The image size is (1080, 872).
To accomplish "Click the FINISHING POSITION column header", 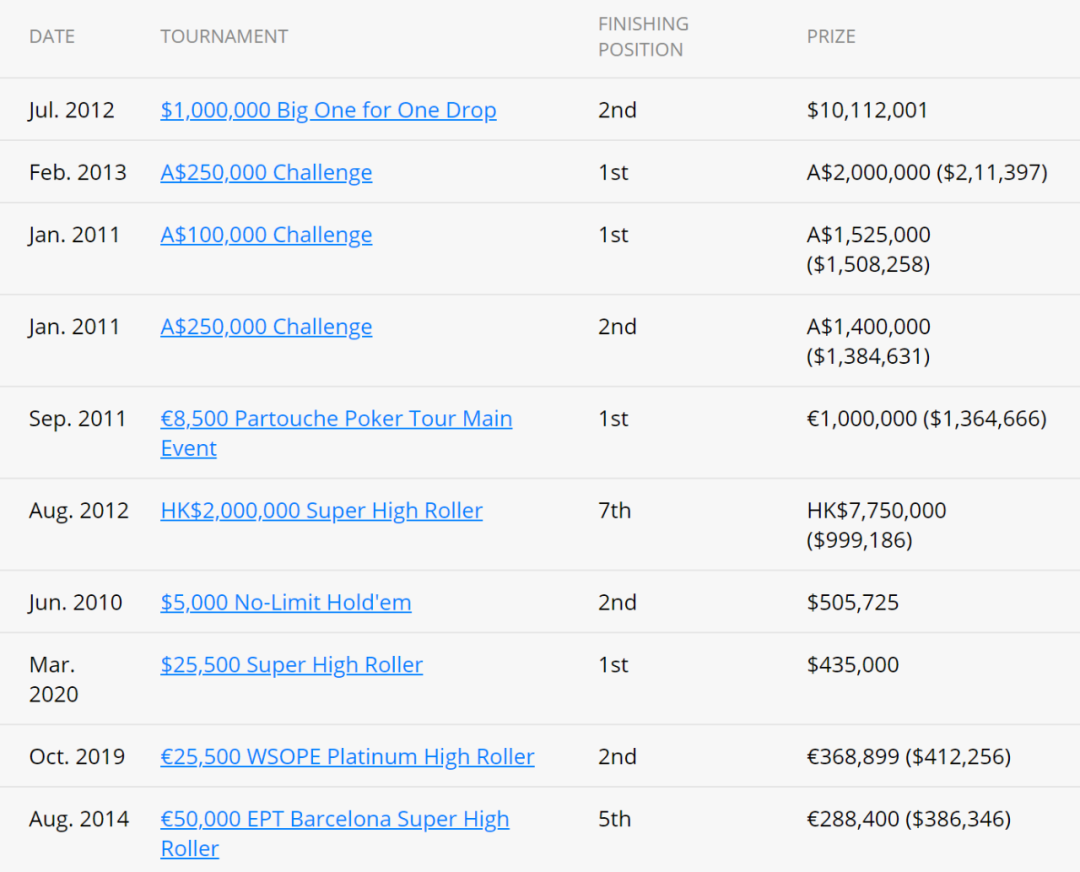I will [x=643, y=37].
